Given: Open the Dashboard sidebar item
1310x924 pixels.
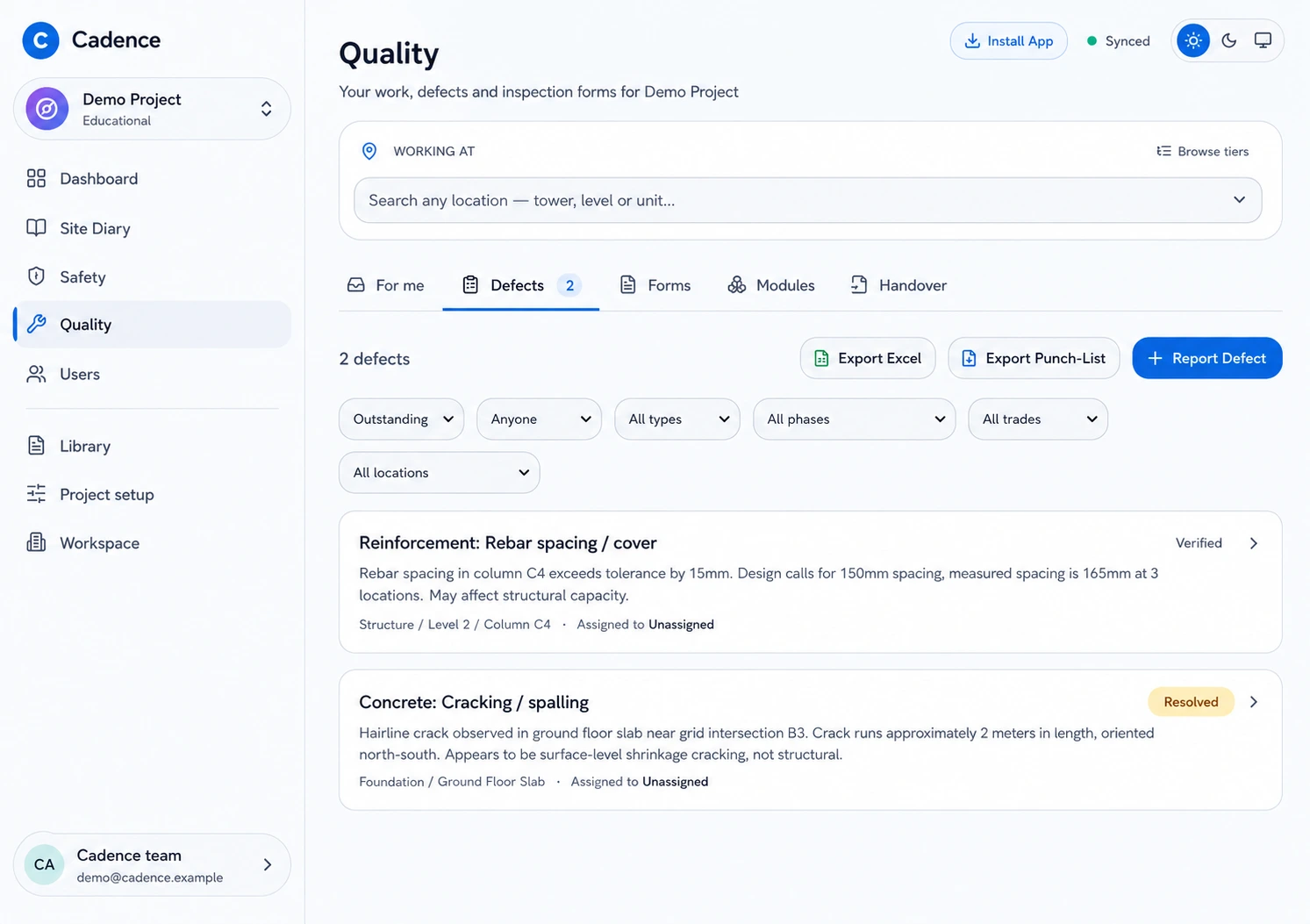Looking at the screenshot, I should (x=152, y=179).
